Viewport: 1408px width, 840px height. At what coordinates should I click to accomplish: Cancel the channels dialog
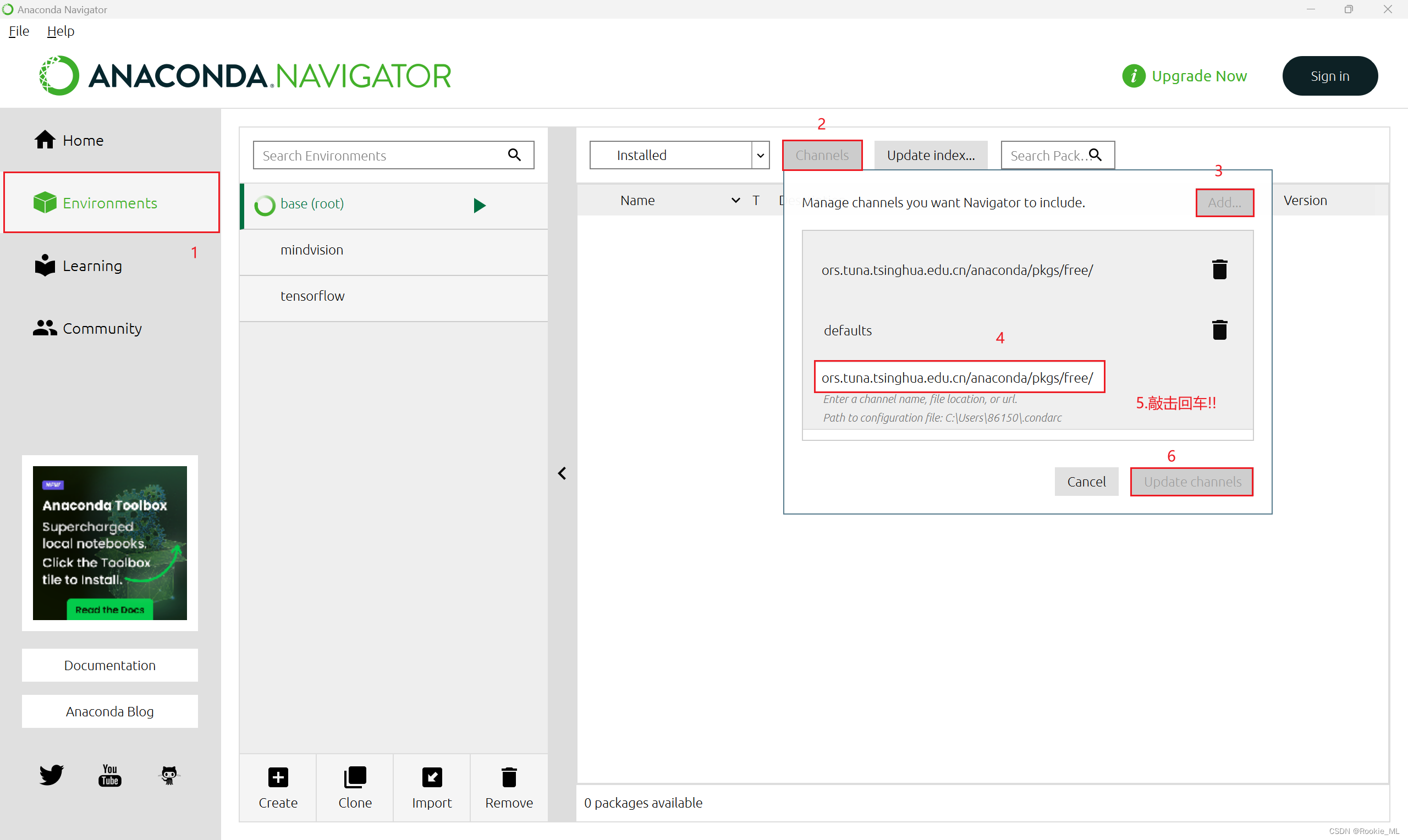click(x=1086, y=482)
